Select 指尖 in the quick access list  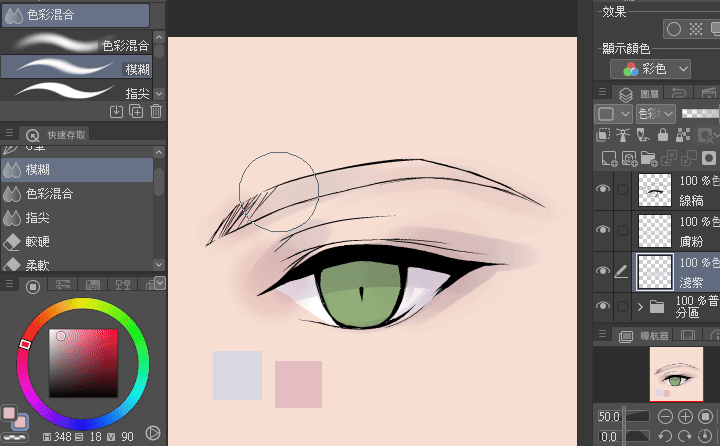pyautogui.click(x=77, y=218)
